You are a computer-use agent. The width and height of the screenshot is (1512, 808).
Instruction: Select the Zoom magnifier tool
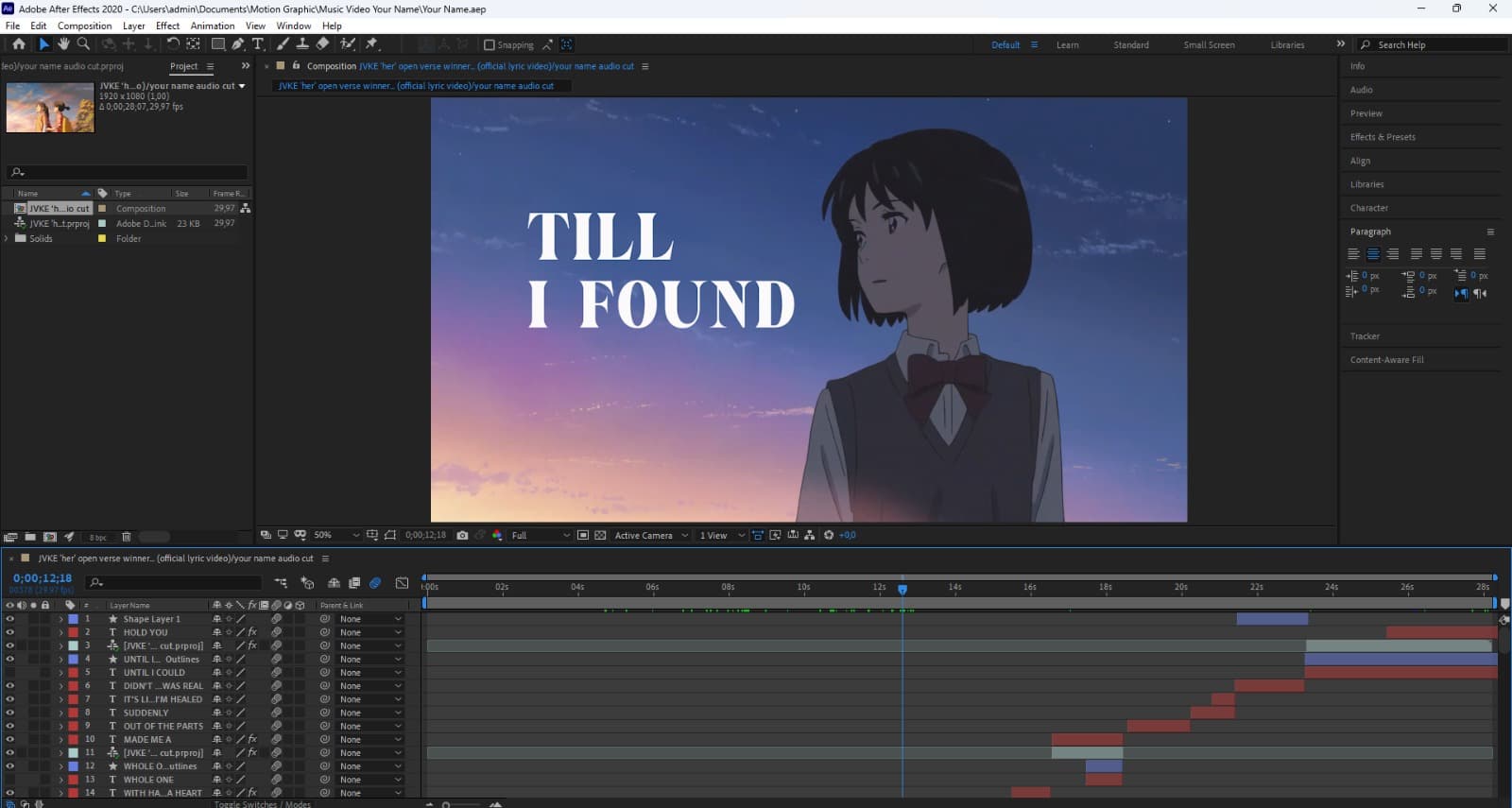tap(83, 44)
